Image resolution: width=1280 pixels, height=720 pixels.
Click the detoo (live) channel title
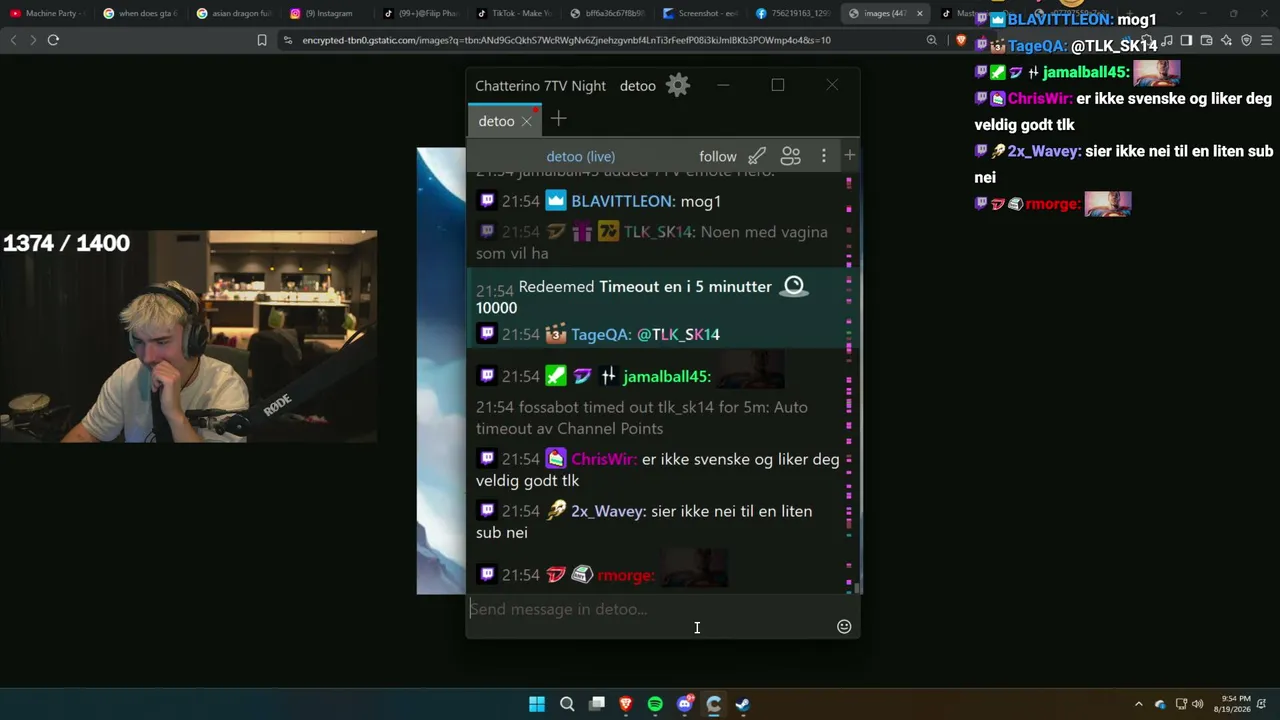coord(580,156)
